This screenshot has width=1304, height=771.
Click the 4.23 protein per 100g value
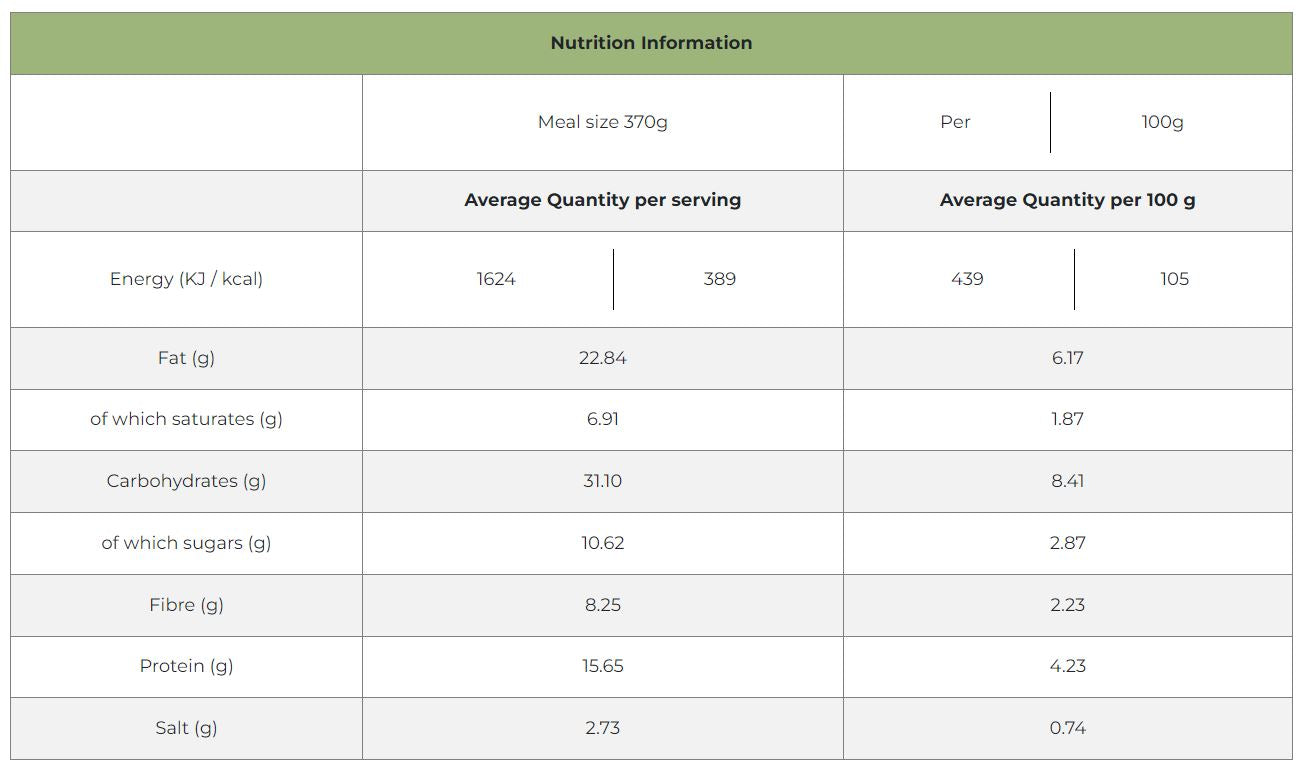pos(1067,666)
